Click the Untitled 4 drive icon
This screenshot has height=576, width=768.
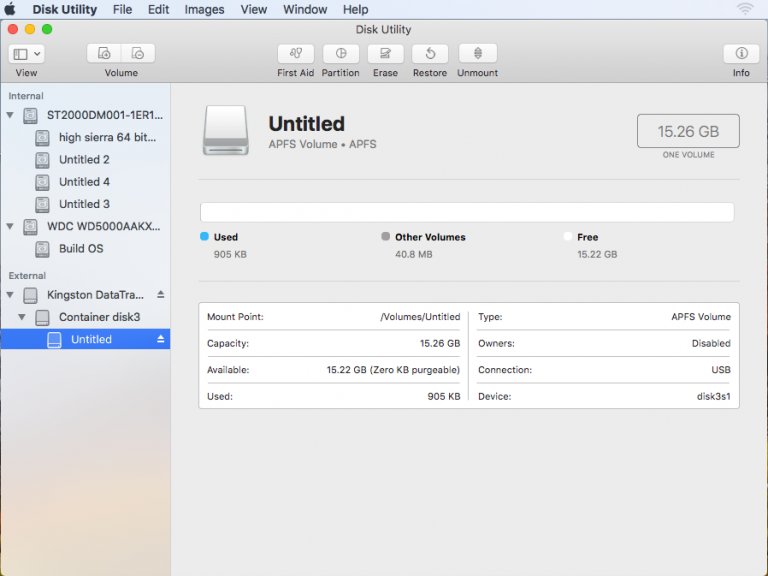click(x=43, y=182)
